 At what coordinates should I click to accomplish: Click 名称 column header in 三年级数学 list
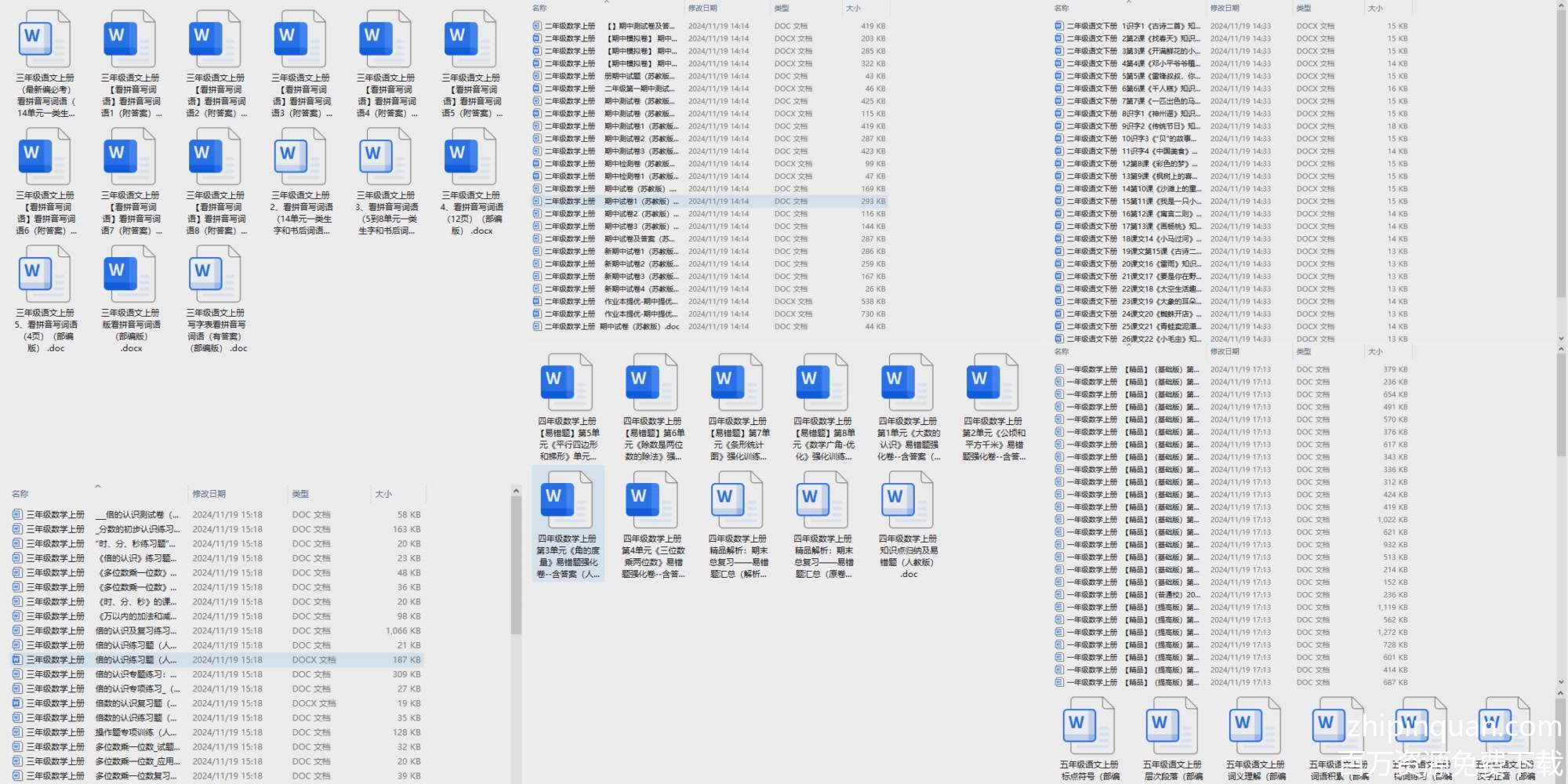[x=20, y=494]
